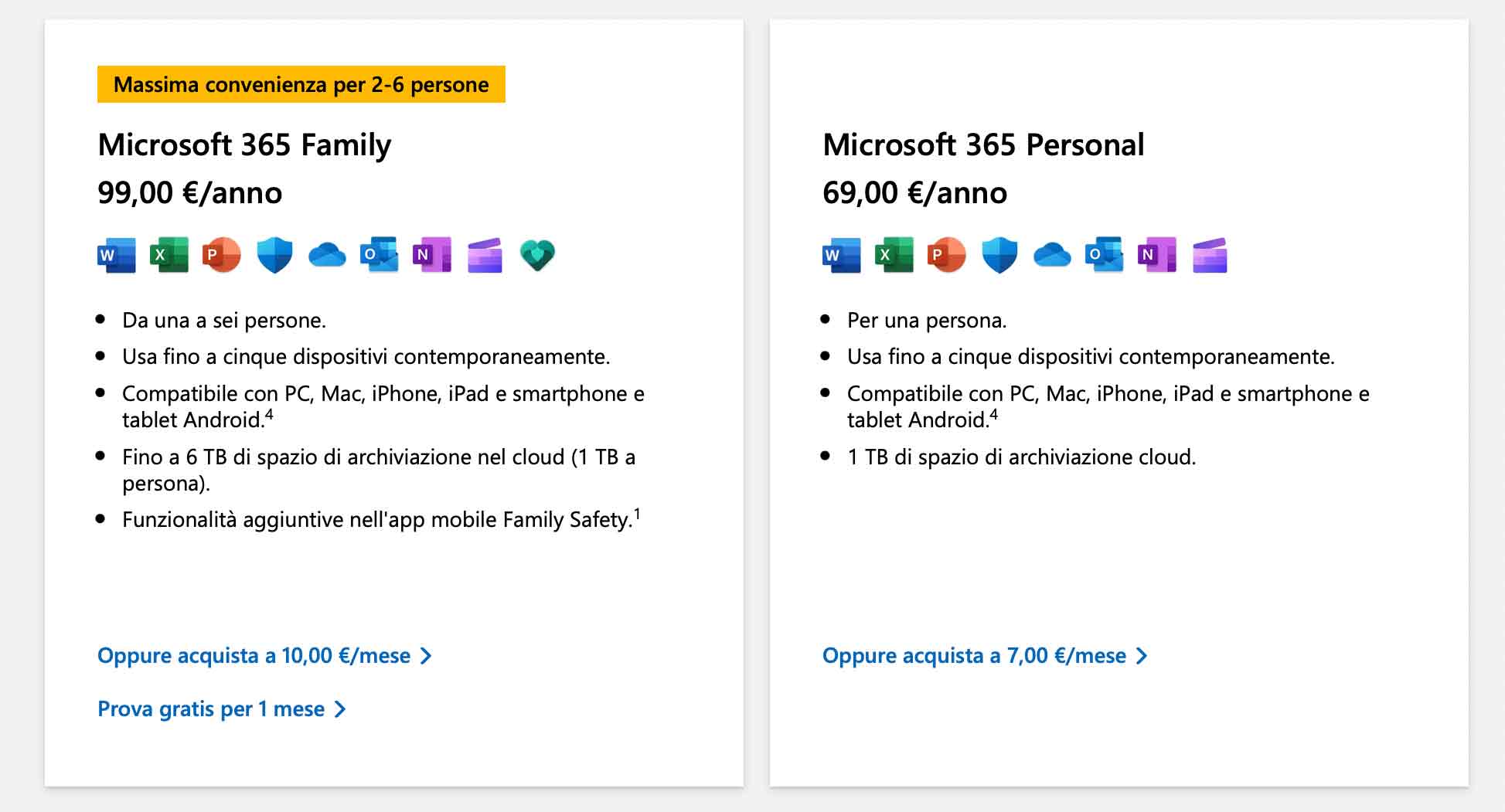Click the Word icon in Personal plan

(x=842, y=255)
